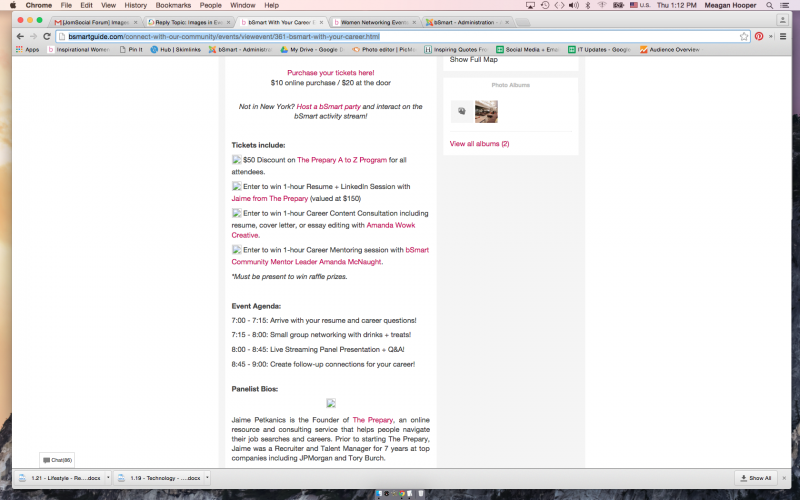Viewport: 800px width, 500px height.
Task: Open the Jaime from The Prepary link
Action: pyautogui.click(x=270, y=198)
